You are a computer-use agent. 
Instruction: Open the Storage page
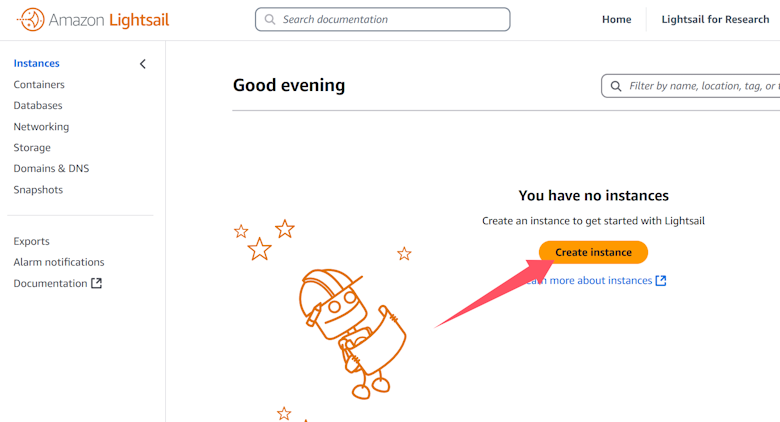click(x=32, y=148)
